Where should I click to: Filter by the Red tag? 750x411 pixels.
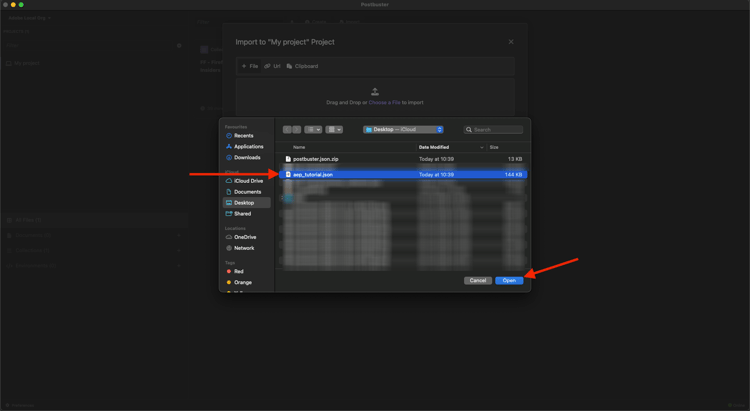(235, 271)
